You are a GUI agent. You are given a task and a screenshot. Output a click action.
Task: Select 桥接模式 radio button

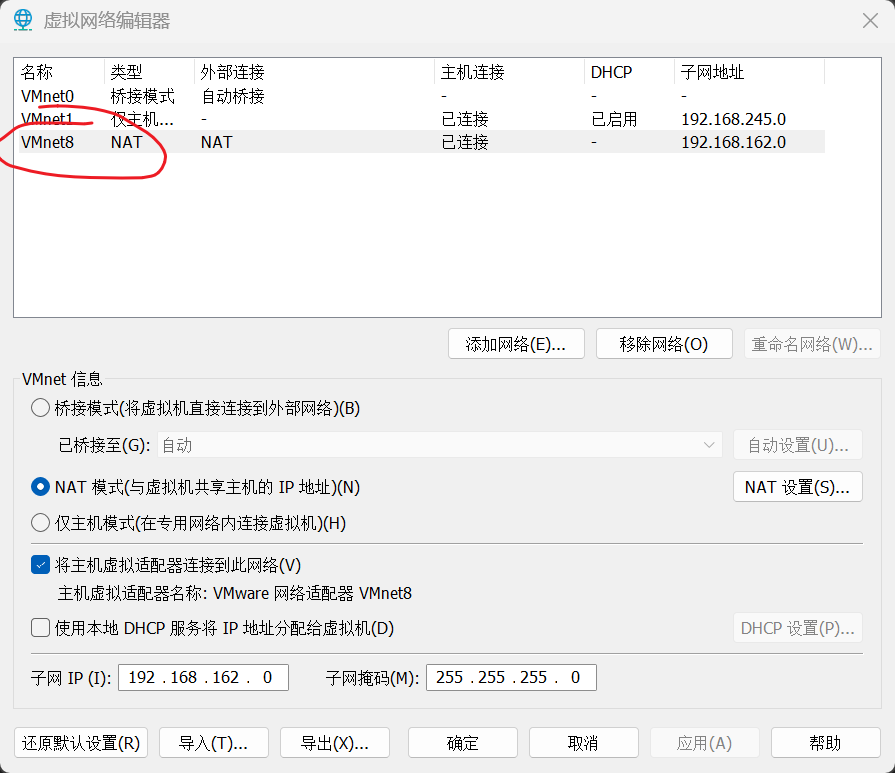click(x=40, y=408)
